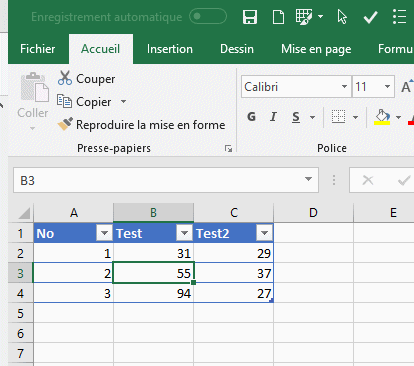Image resolution: width=414 pixels, height=366 pixels.
Task: Open the Fichier tab
Action: coord(37,49)
